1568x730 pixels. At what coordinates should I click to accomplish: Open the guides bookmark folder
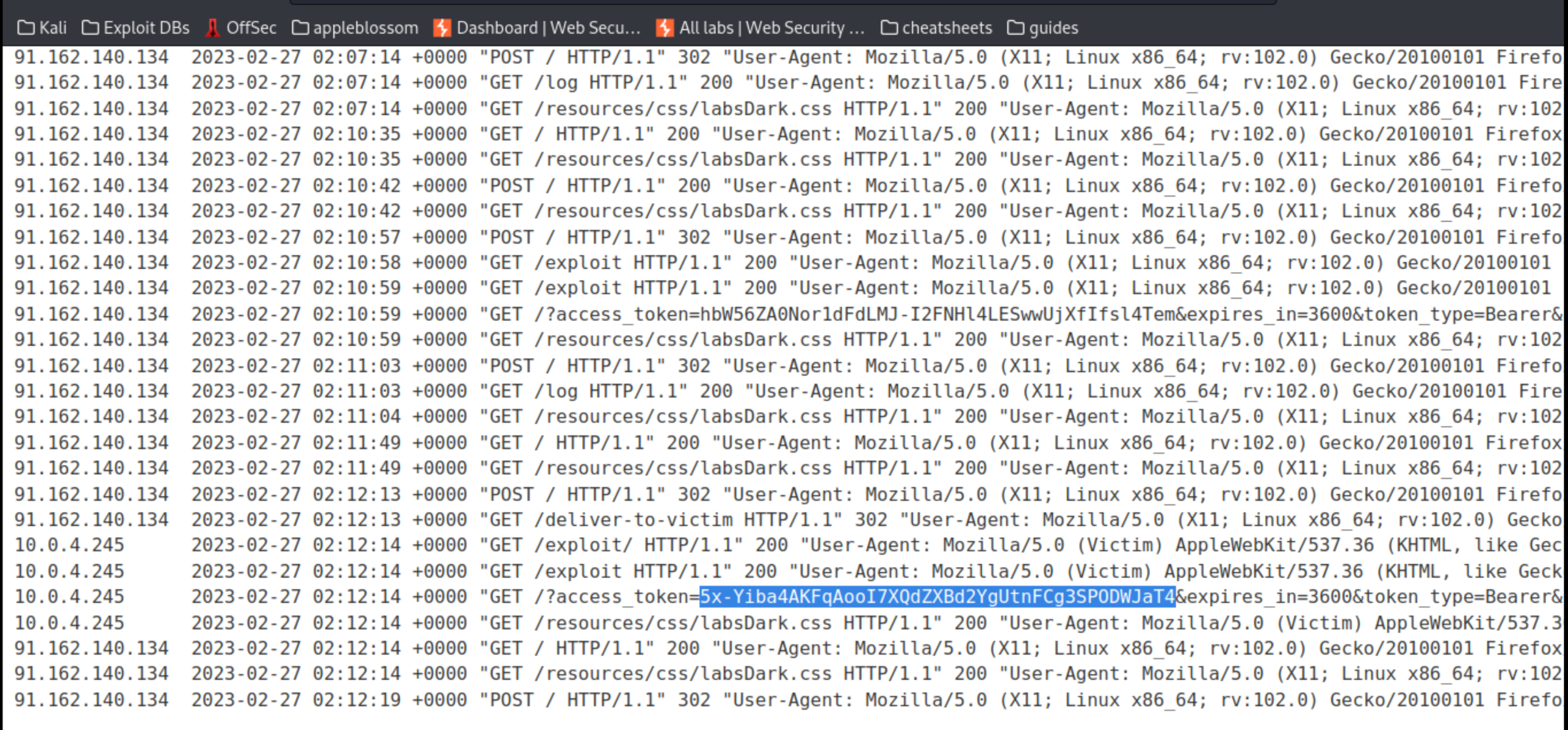[1044, 27]
